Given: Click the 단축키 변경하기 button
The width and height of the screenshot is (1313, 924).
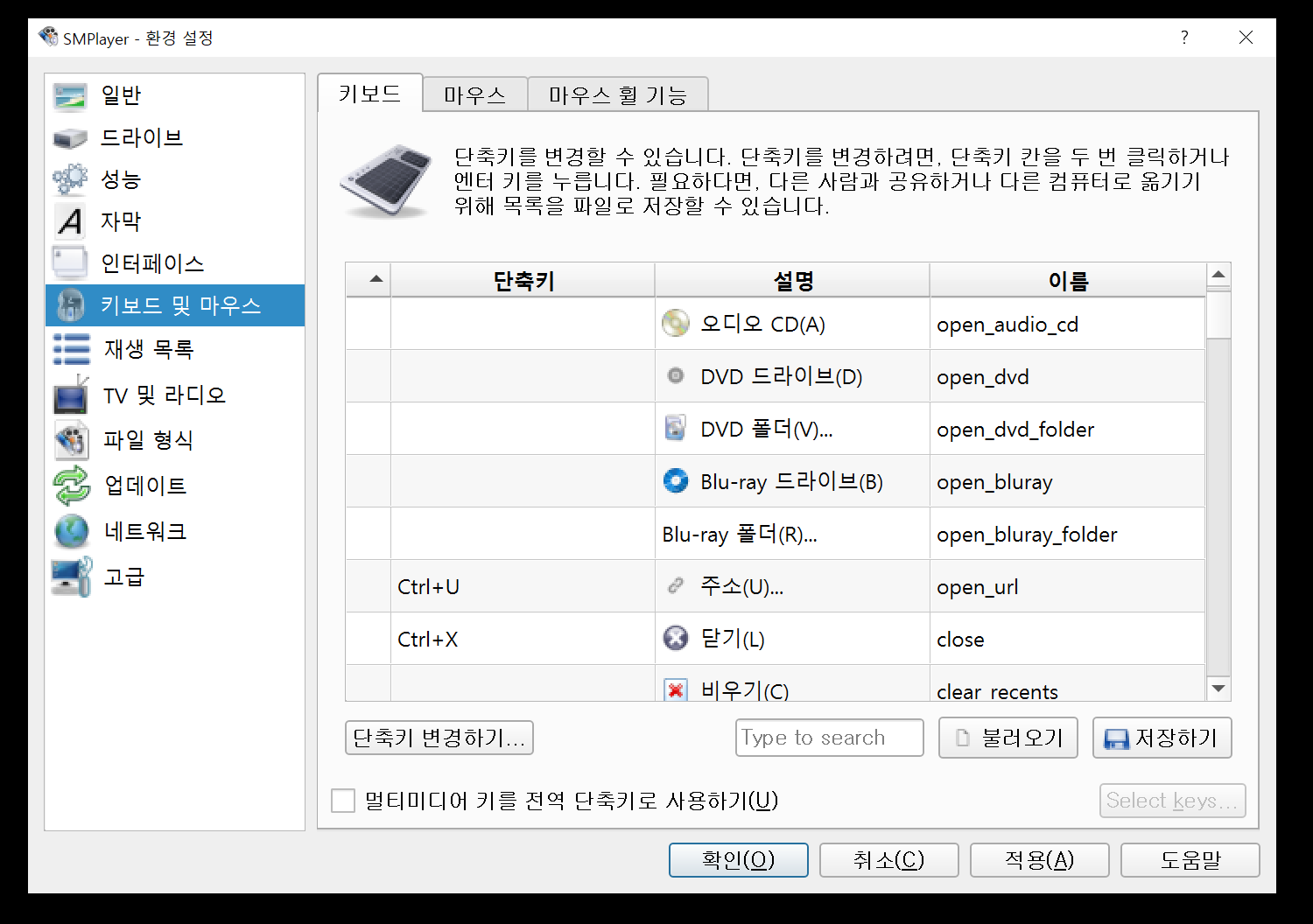Looking at the screenshot, I should pyautogui.click(x=439, y=738).
